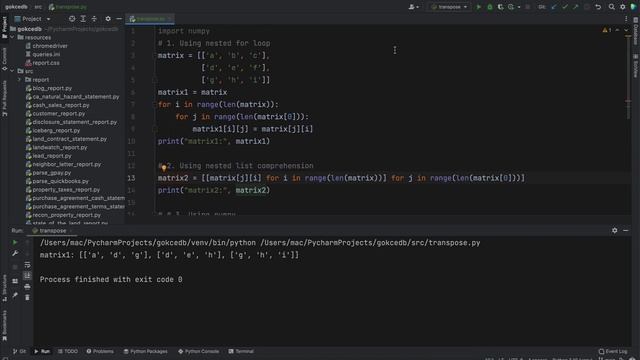Hide the Project tool window
The height and width of the screenshot is (360, 640).
coord(119,19)
